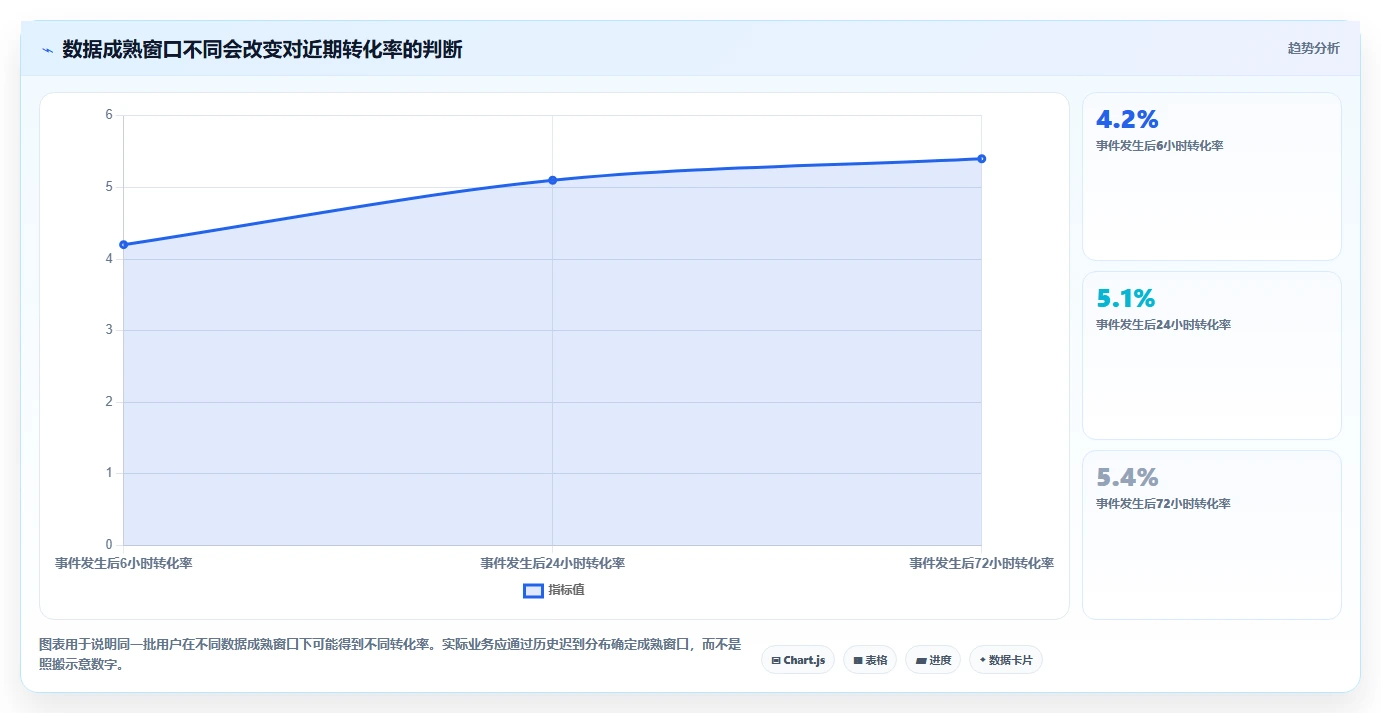Image resolution: width=1381 pixels, height=713 pixels.
Task: Click the 事件发生后6小时转化率 label under 4.2%
Action: click(x=1160, y=146)
